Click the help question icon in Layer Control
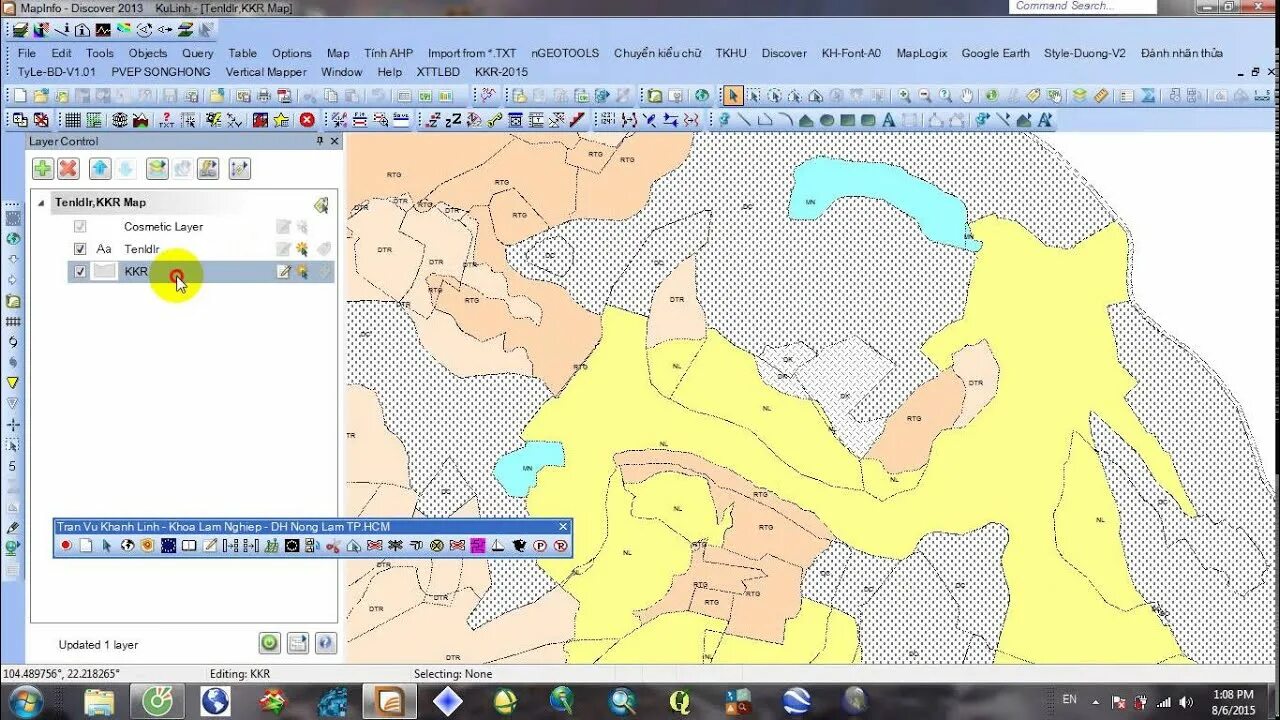1280x720 pixels. point(325,643)
